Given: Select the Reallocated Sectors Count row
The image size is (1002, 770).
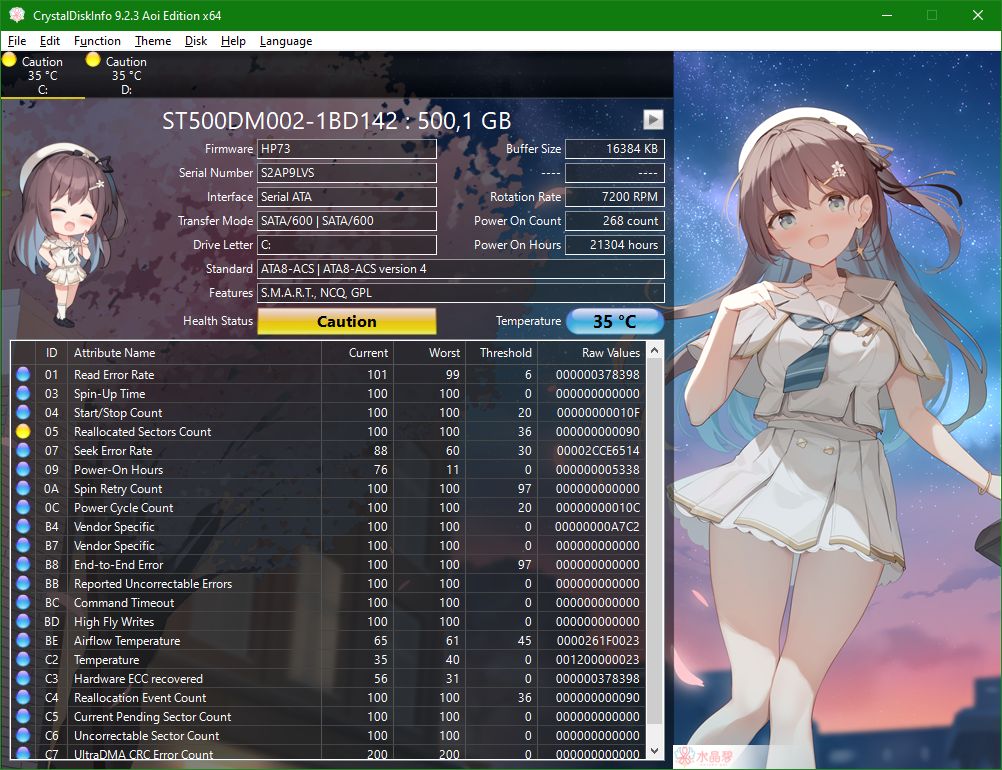Looking at the screenshot, I should [x=328, y=431].
